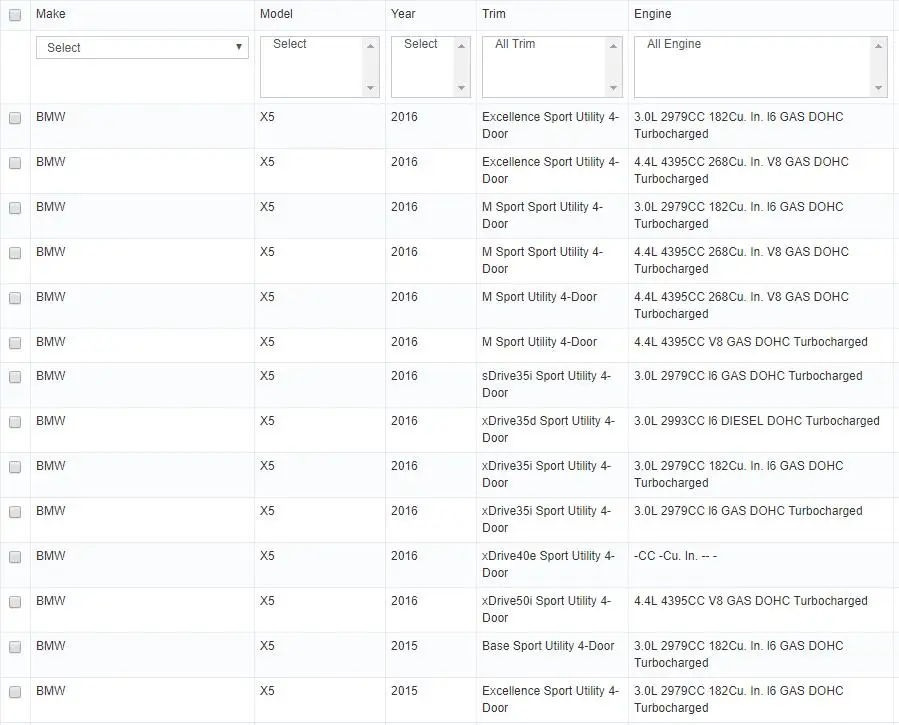
Task: Check the 2016 xDrive50i row checkbox
Action: [15, 602]
